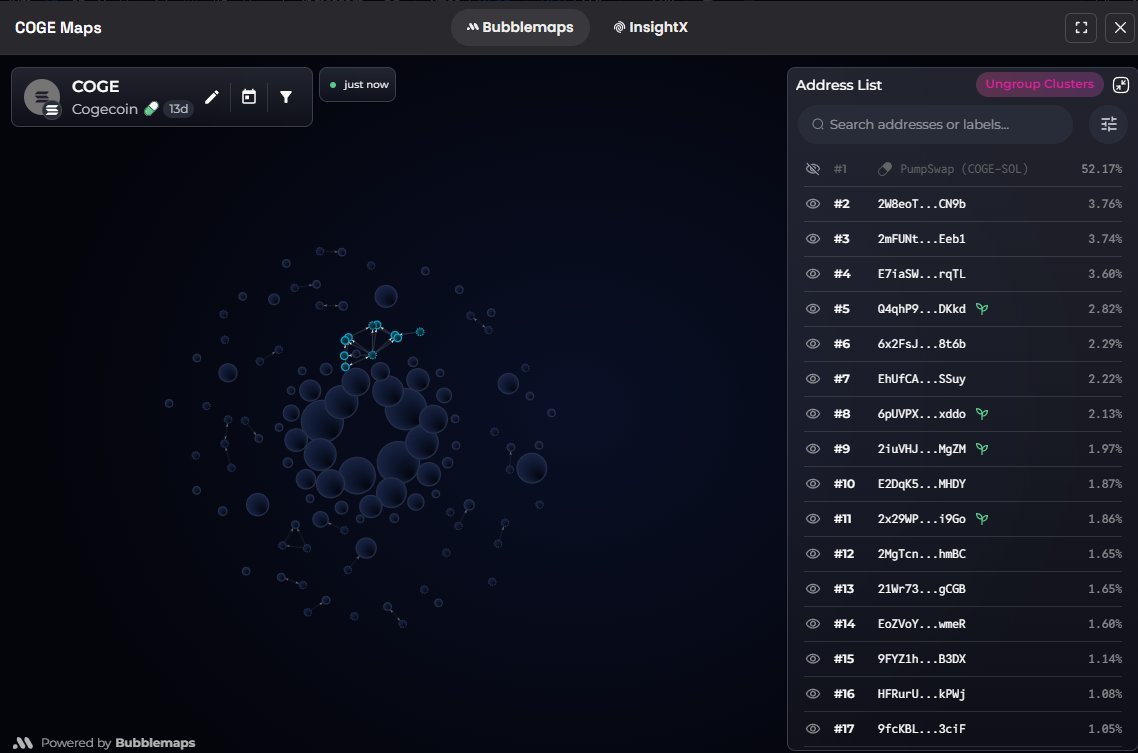Screen dimensions: 1138x753
Task: Select address 6x2FsJ...8t6b in list
Action: point(922,344)
